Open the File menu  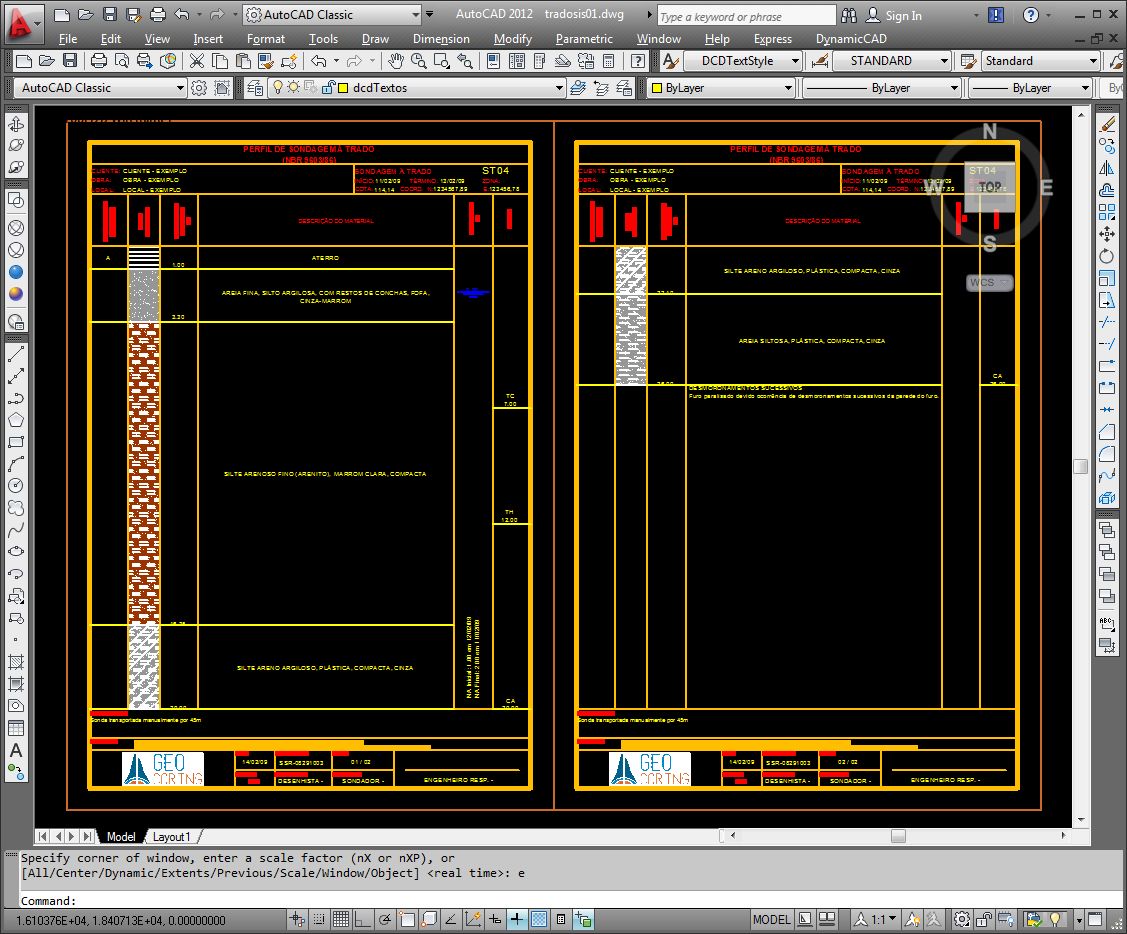(x=68, y=39)
